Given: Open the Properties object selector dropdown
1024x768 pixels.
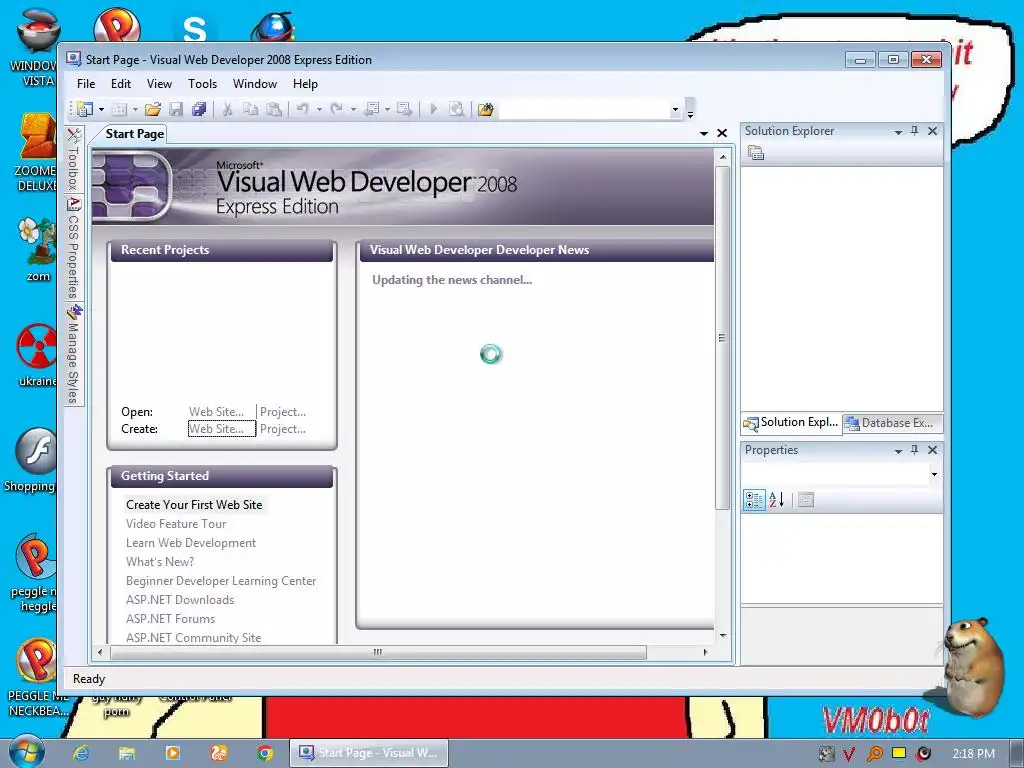Looking at the screenshot, I should click(935, 474).
